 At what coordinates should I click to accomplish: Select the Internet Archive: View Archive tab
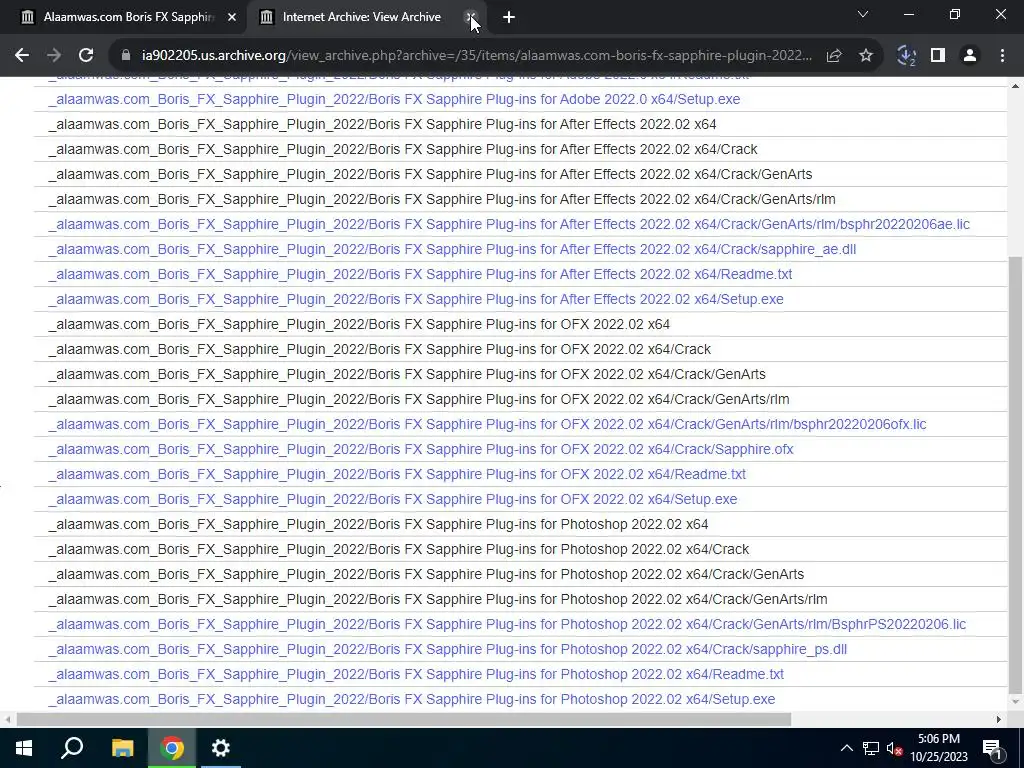coord(361,17)
